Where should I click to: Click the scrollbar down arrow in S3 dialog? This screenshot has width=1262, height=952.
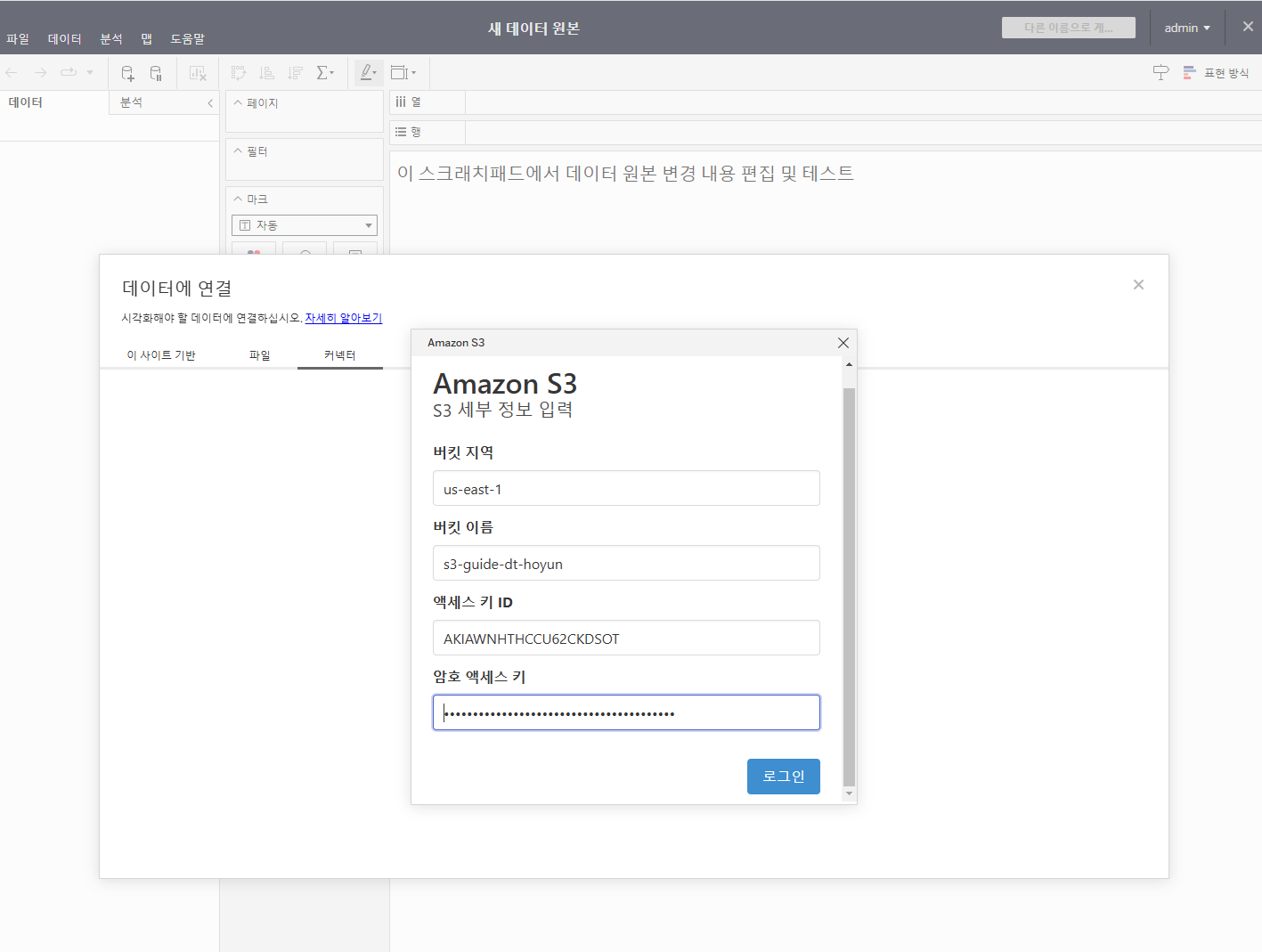click(x=849, y=793)
